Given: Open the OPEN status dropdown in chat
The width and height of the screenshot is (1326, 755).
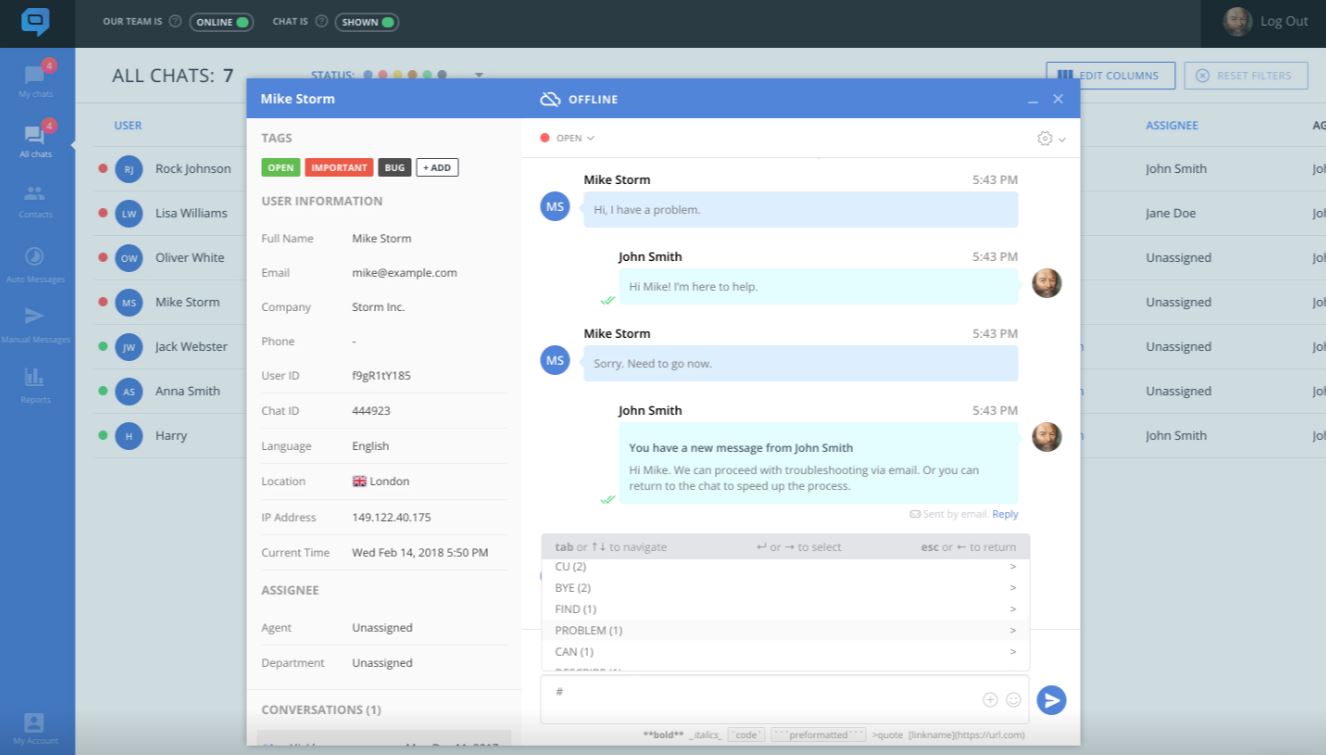Looking at the screenshot, I should coord(568,138).
